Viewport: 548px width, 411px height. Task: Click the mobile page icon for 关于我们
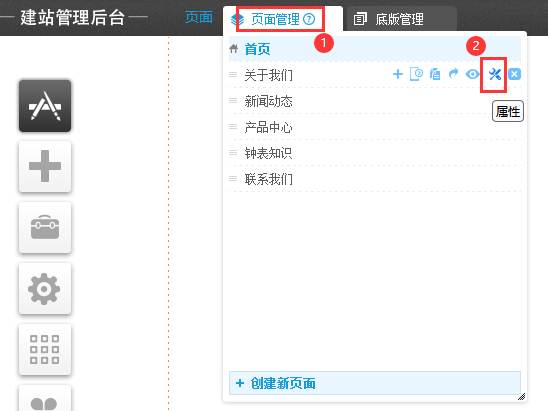point(416,74)
